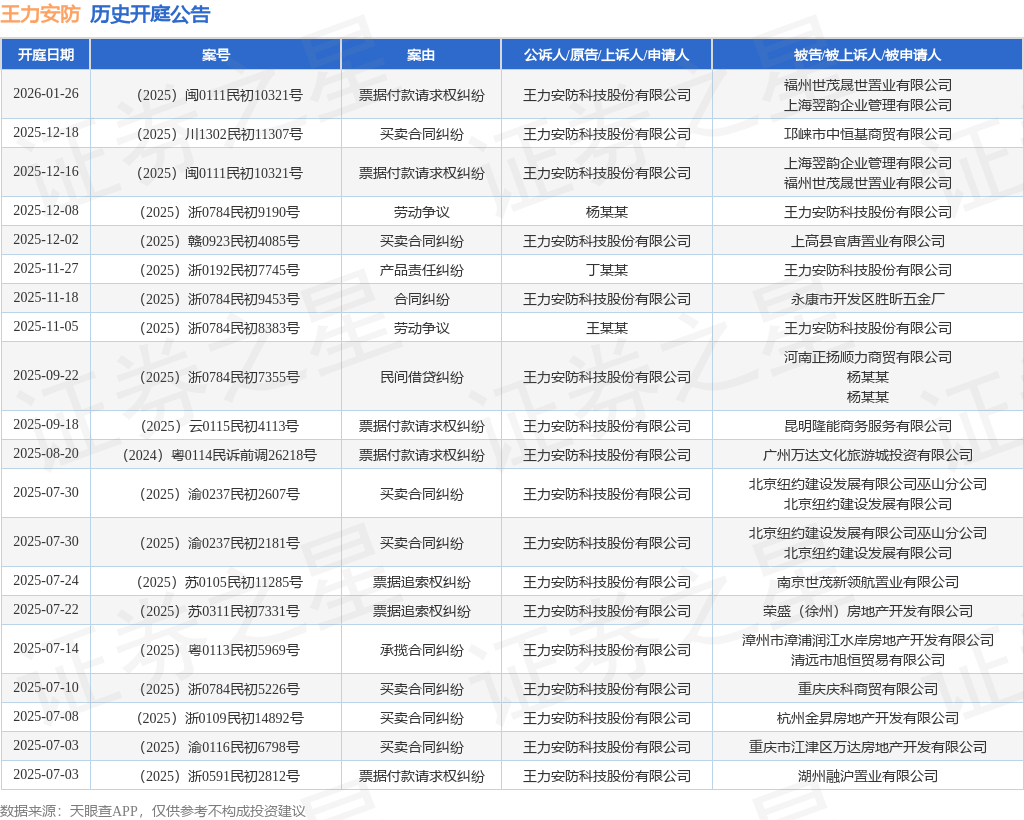The image size is (1024, 820).
Task: Click case number 浙0784民初9190号
Action: coord(219,212)
